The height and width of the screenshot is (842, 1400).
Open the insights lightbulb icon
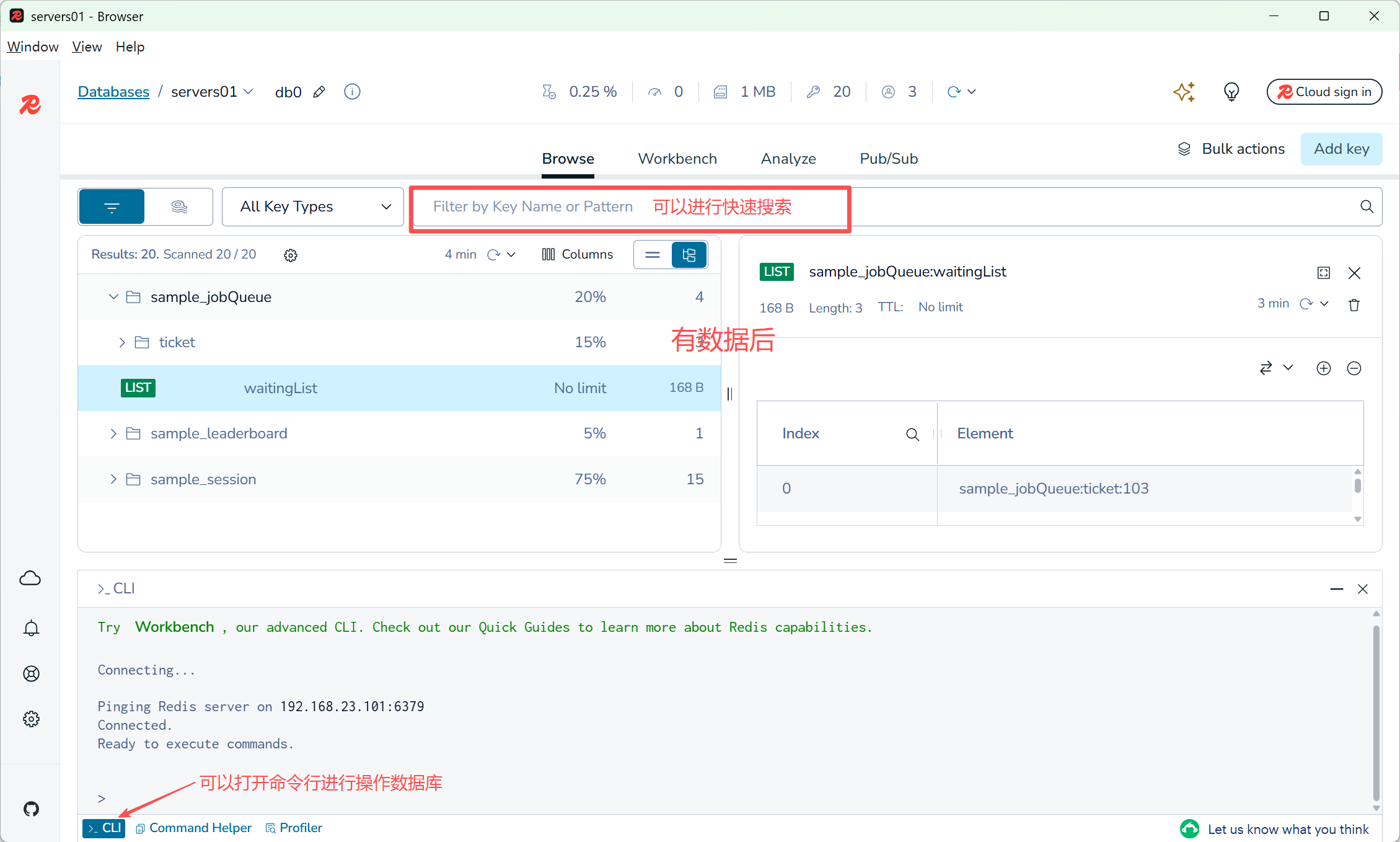point(1231,92)
